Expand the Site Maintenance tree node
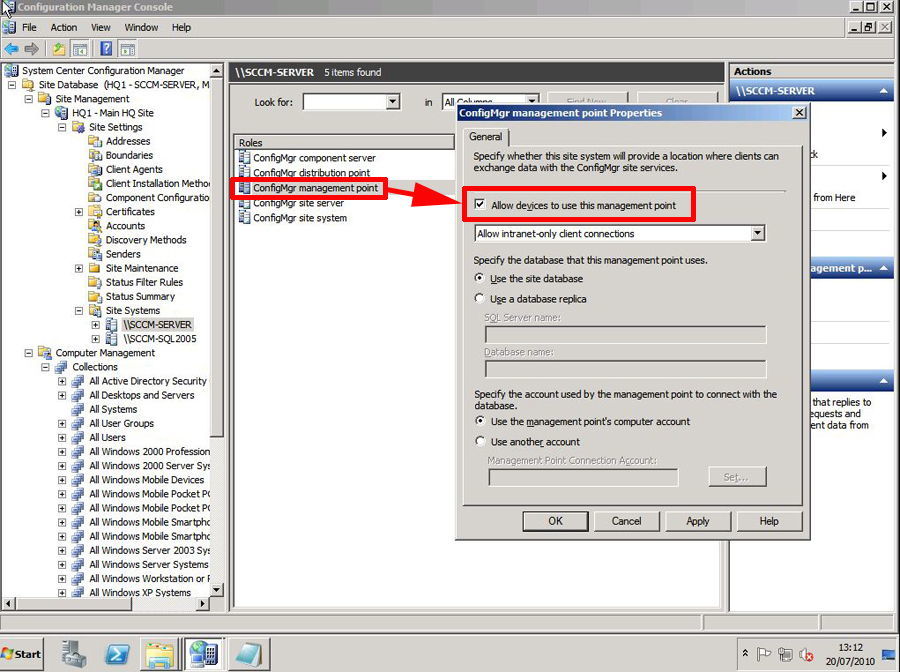The width and height of the screenshot is (900, 672). pos(79,268)
